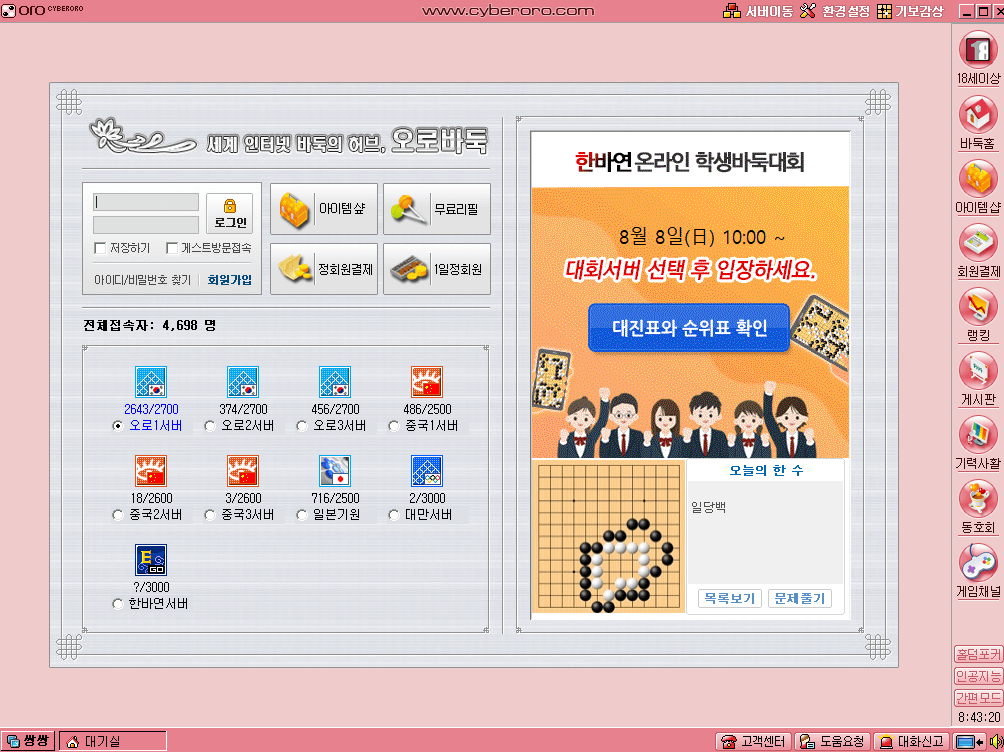Click the 문제풀기 button
Screen dimensions: 1004x752
coord(800,598)
